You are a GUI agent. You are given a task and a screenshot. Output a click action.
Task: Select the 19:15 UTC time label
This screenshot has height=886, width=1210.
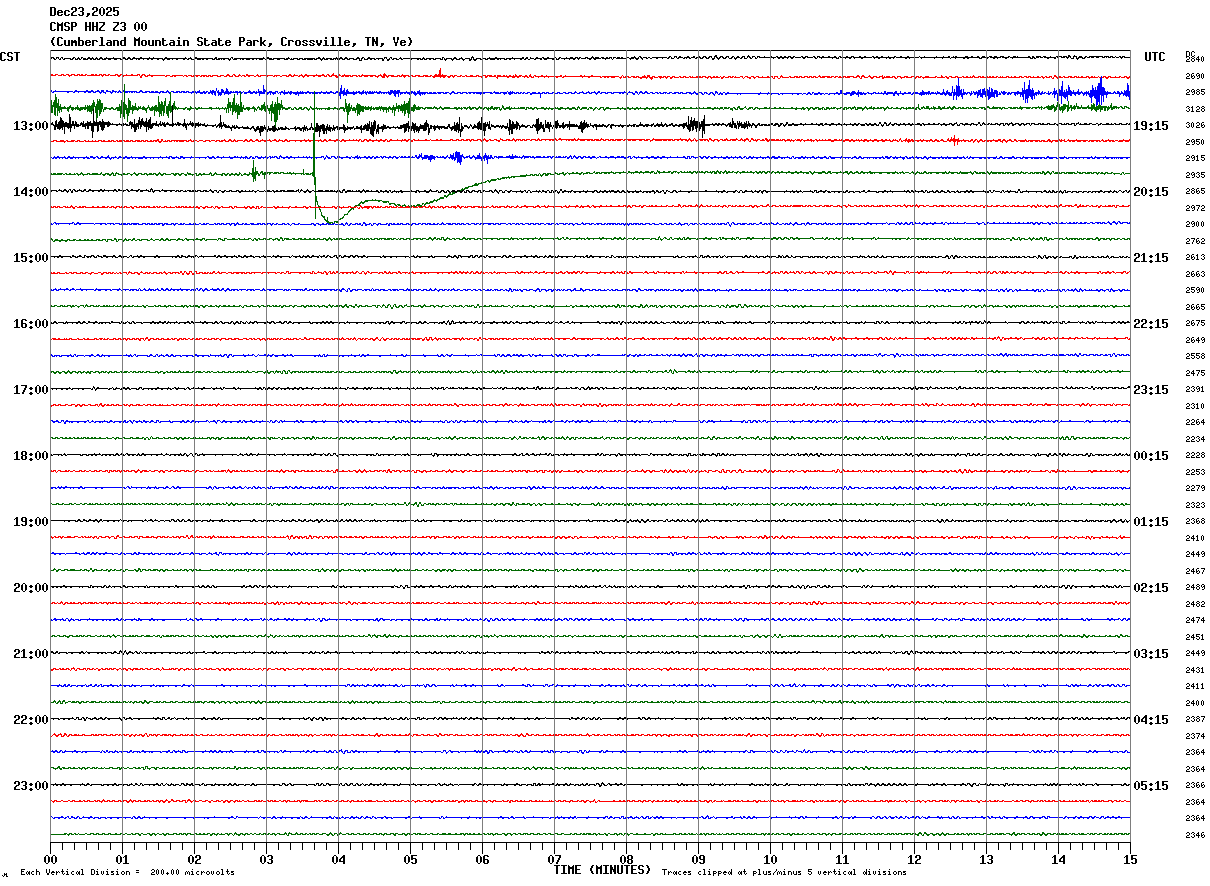(x=1151, y=126)
